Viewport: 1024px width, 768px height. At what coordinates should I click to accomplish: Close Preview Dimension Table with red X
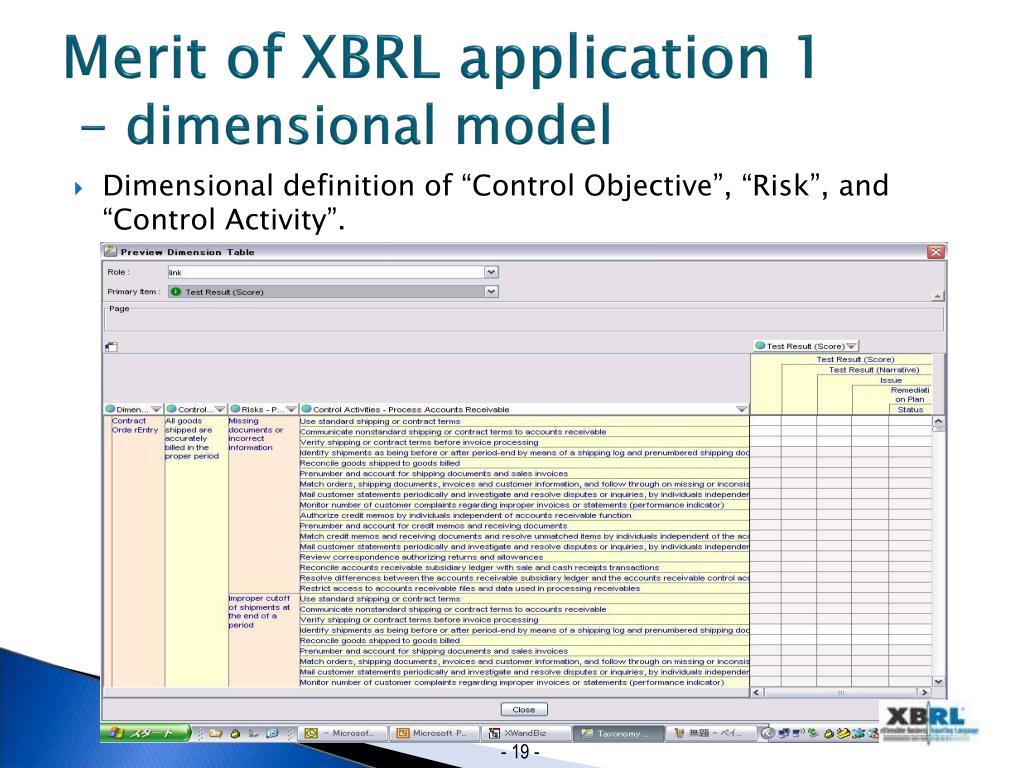[x=936, y=251]
